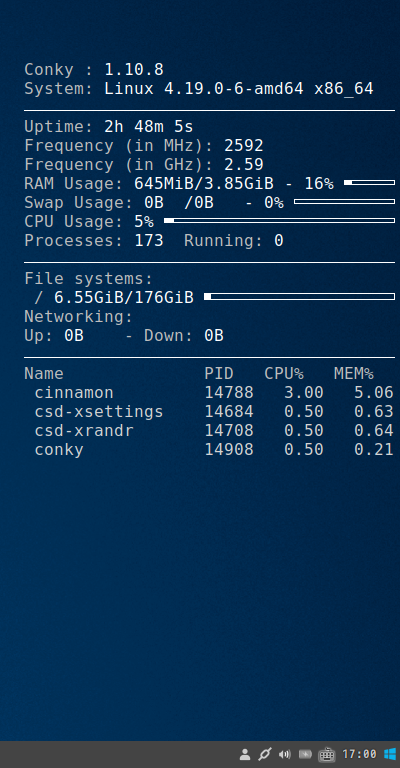Click the disconnected network tray icon
The height and width of the screenshot is (768, 400).
[265, 754]
